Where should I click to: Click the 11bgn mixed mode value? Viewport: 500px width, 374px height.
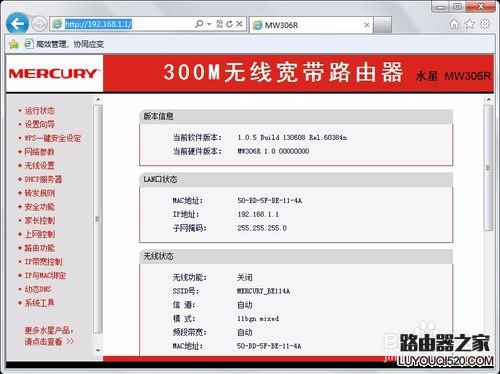pos(258,319)
